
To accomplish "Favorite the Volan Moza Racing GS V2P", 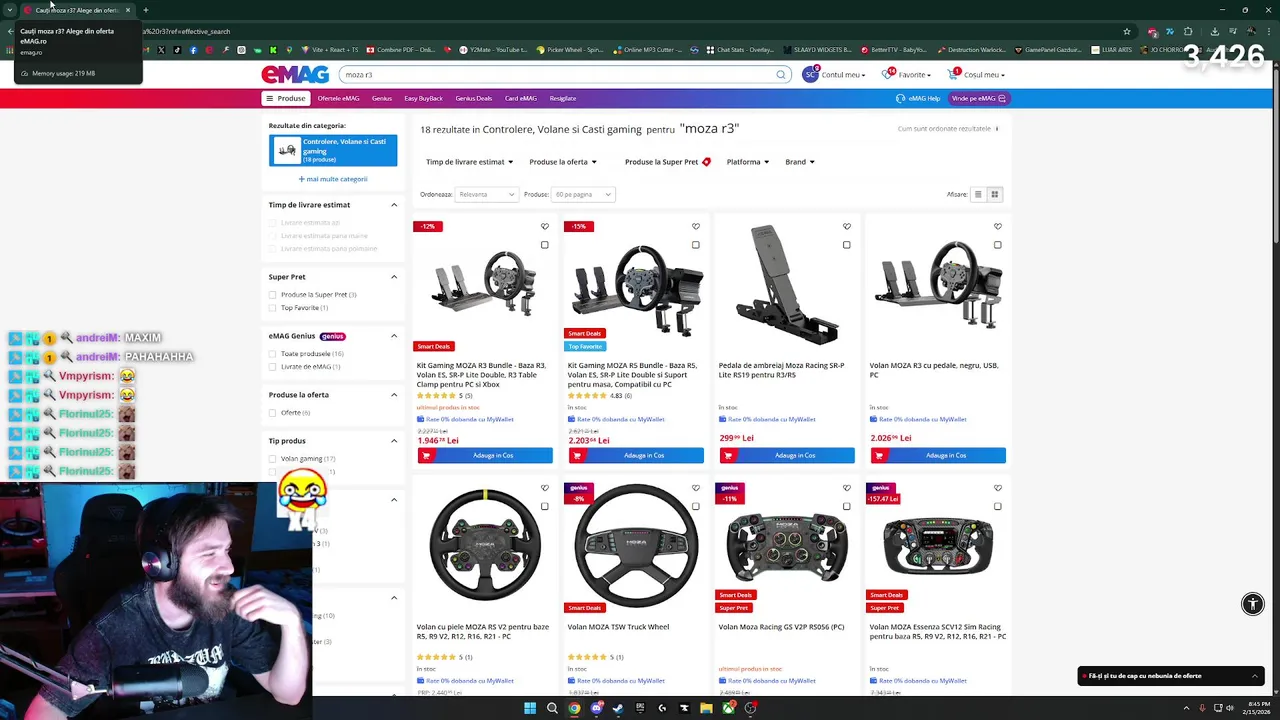I will 847,488.
